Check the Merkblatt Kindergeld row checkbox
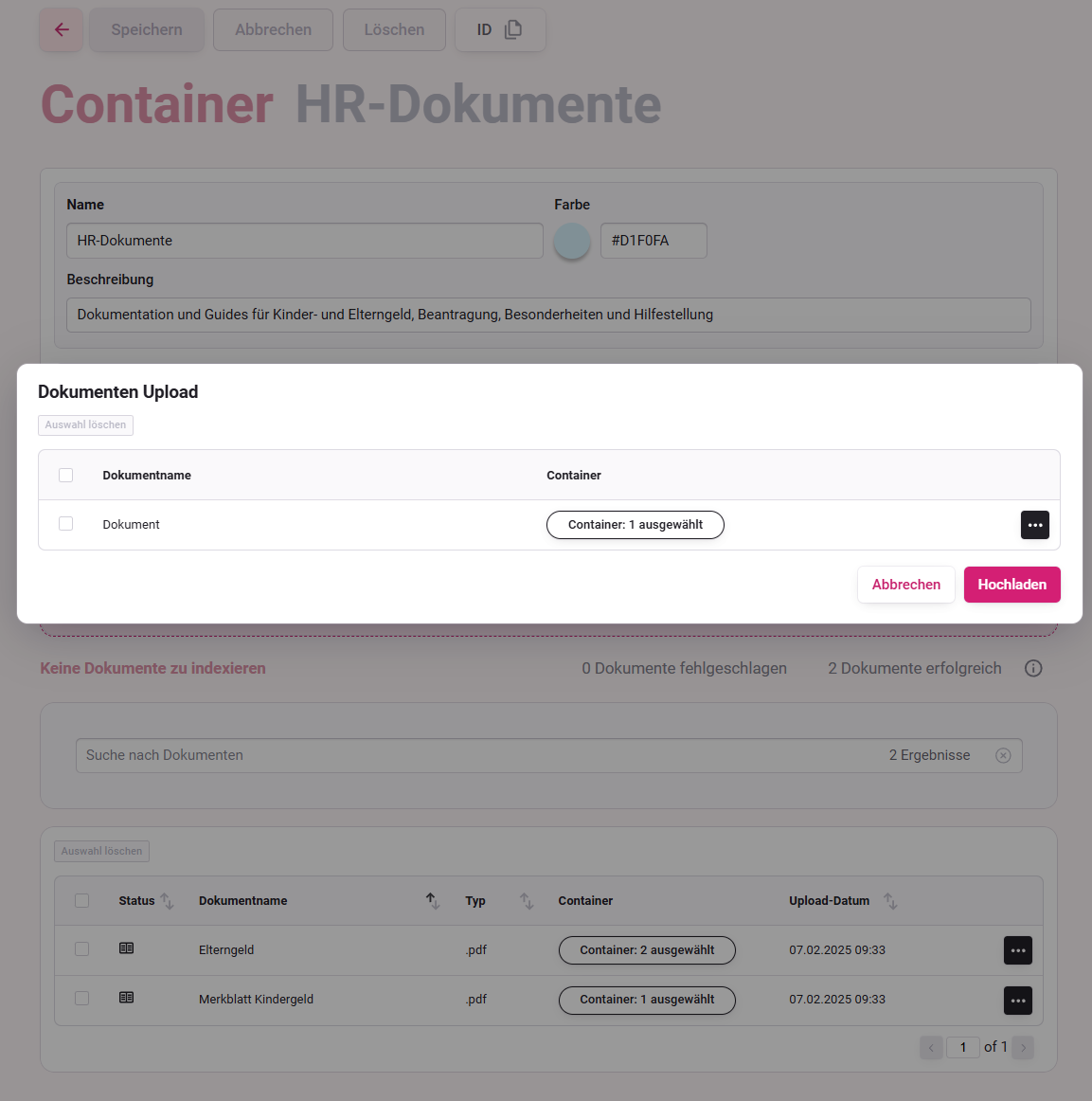Image resolution: width=1092 pixels, height=1101 pixels. (82, 999)
